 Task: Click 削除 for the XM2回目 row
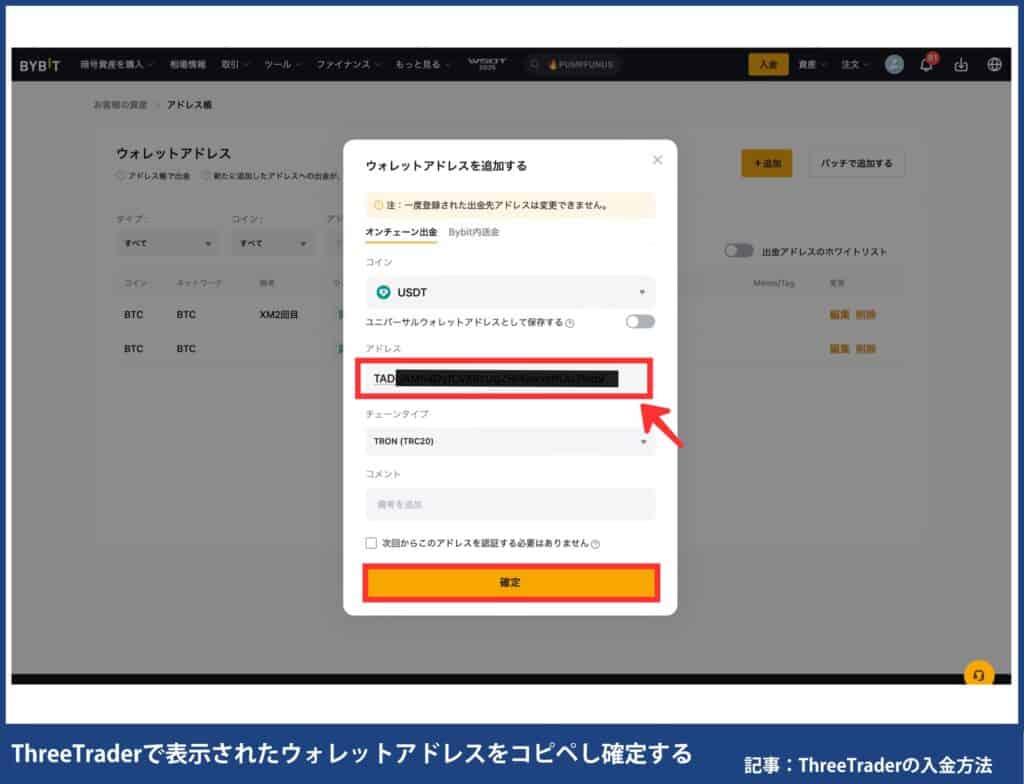point(865,315)
